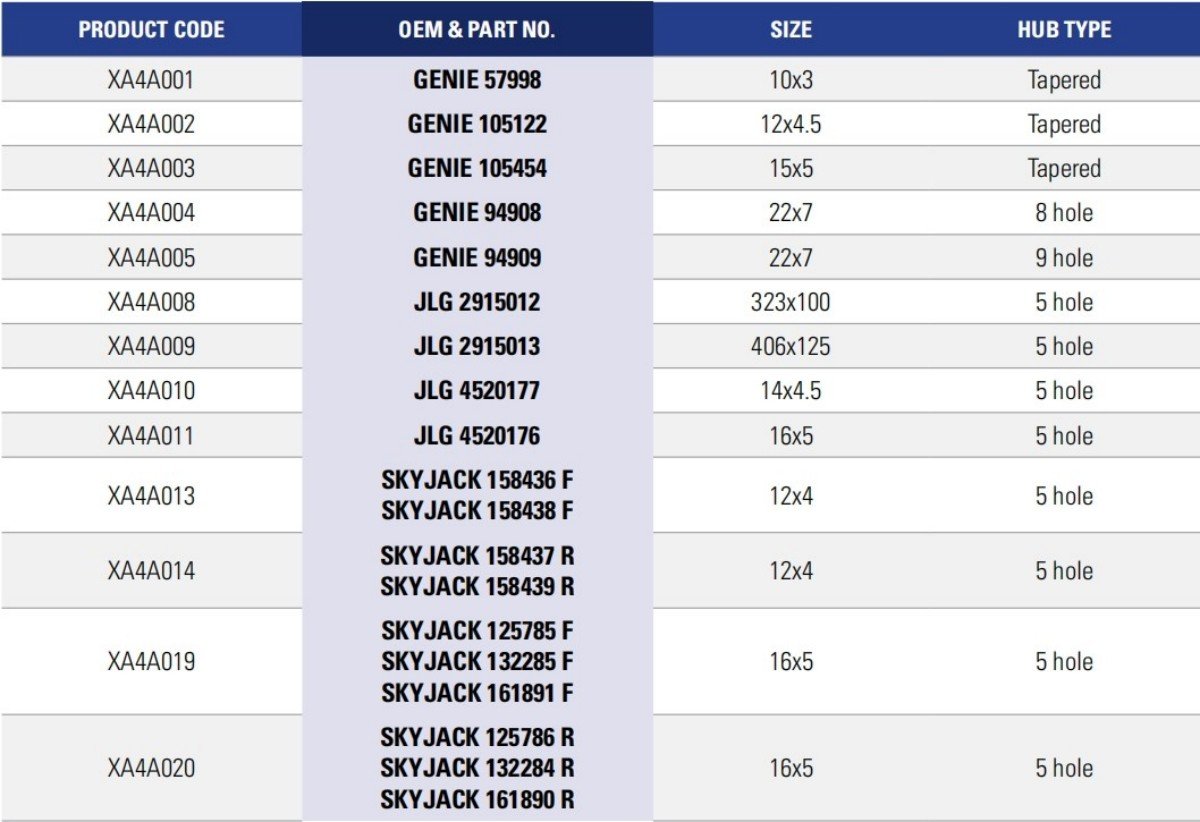1200x822 pixels.
Task: Click SKYJACK 132285 F part number
Action: [x=477, y=662]
